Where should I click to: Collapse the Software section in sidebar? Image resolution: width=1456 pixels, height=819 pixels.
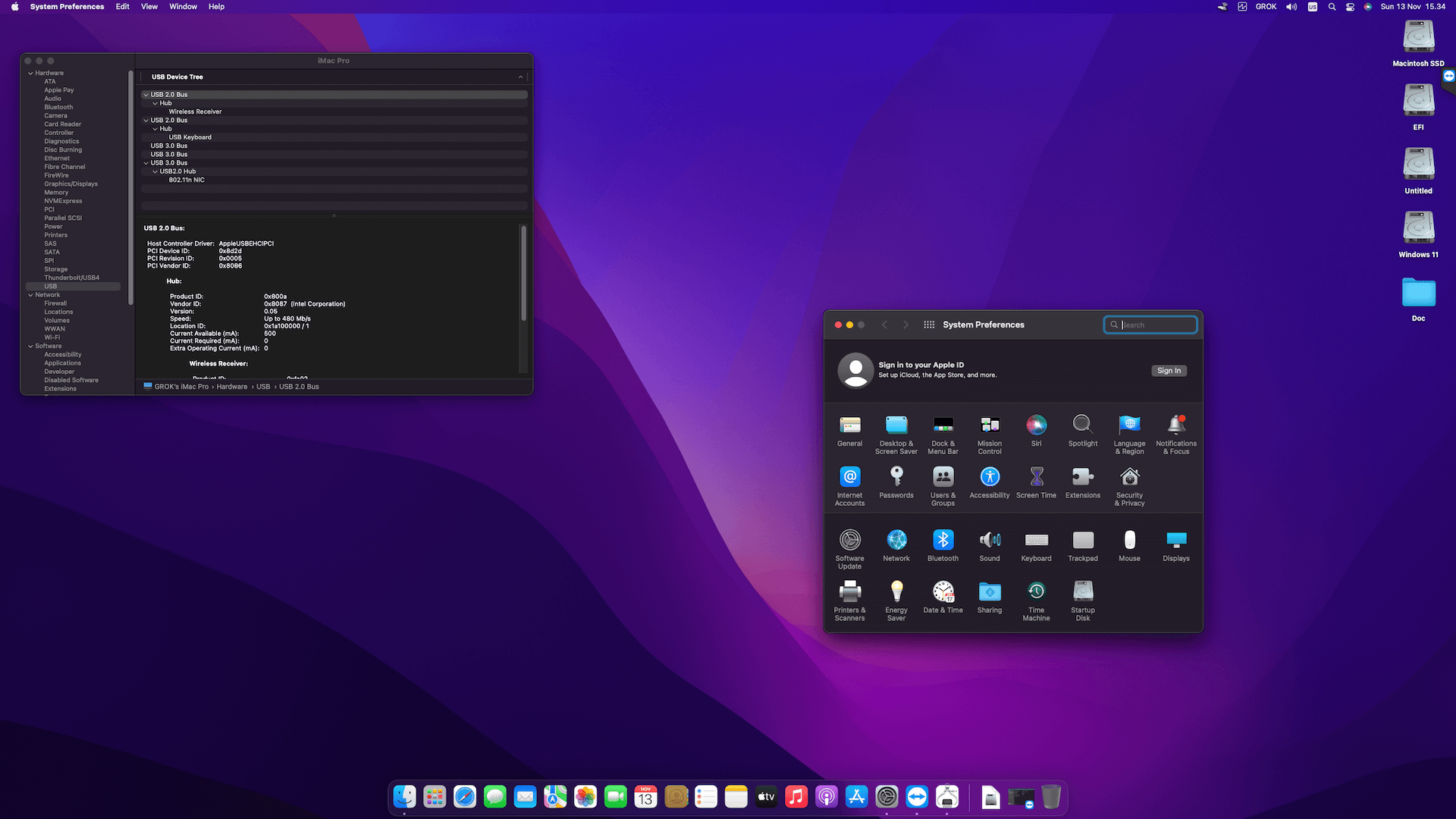(x=30, y=347)
